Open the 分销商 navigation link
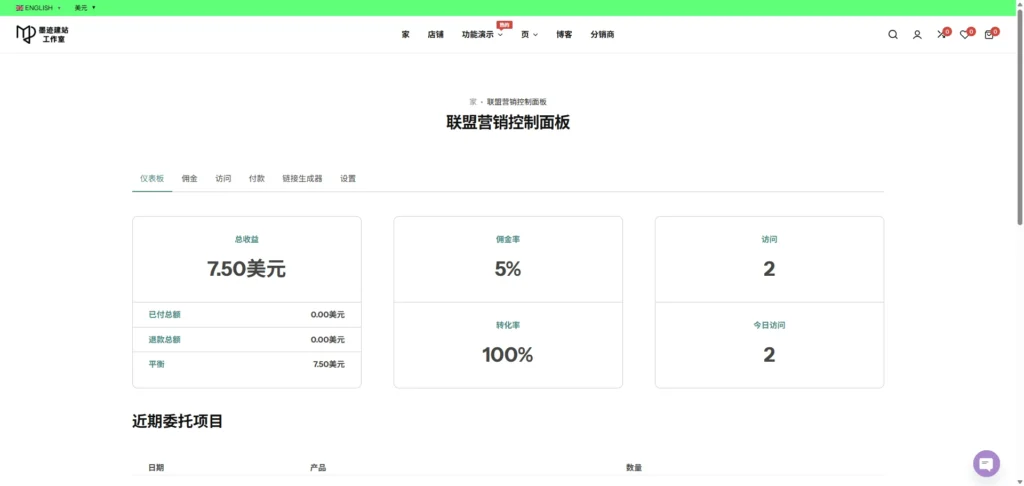The image size is (1024, 486). pyautogui.click(x=602, y=35)
